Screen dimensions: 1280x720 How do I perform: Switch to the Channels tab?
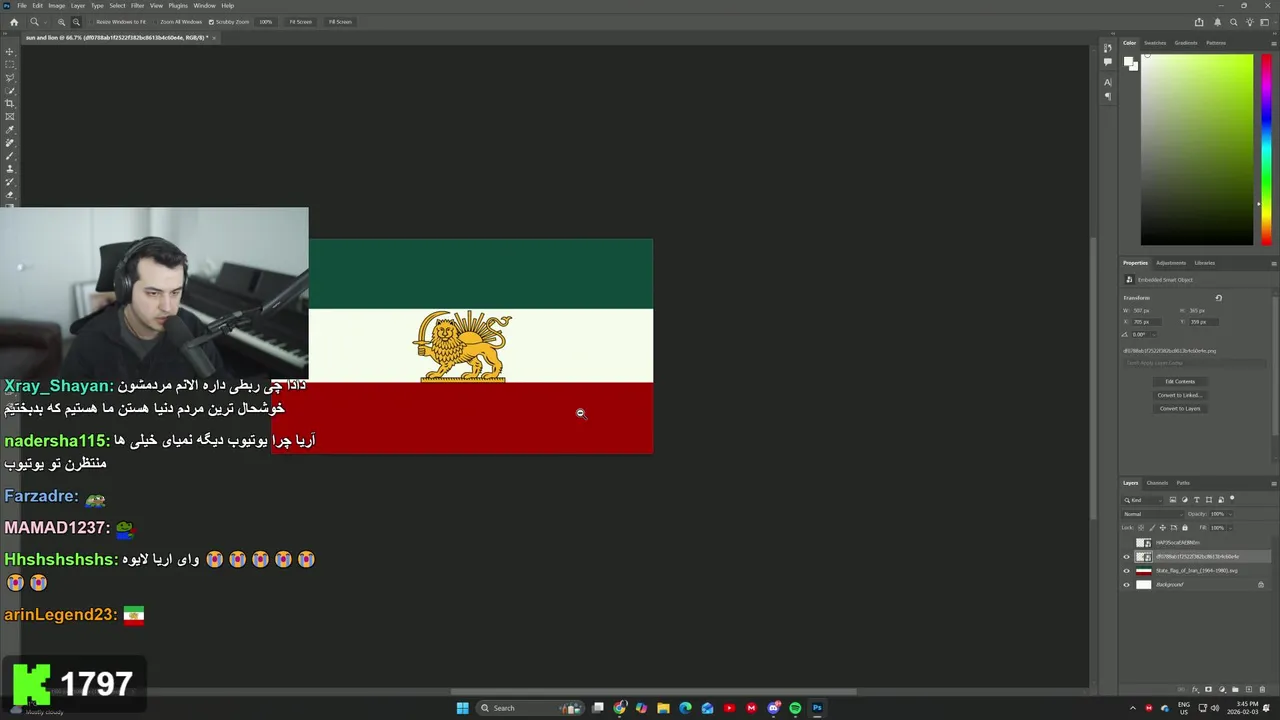pyautogui.click(x=1157, y=483)
